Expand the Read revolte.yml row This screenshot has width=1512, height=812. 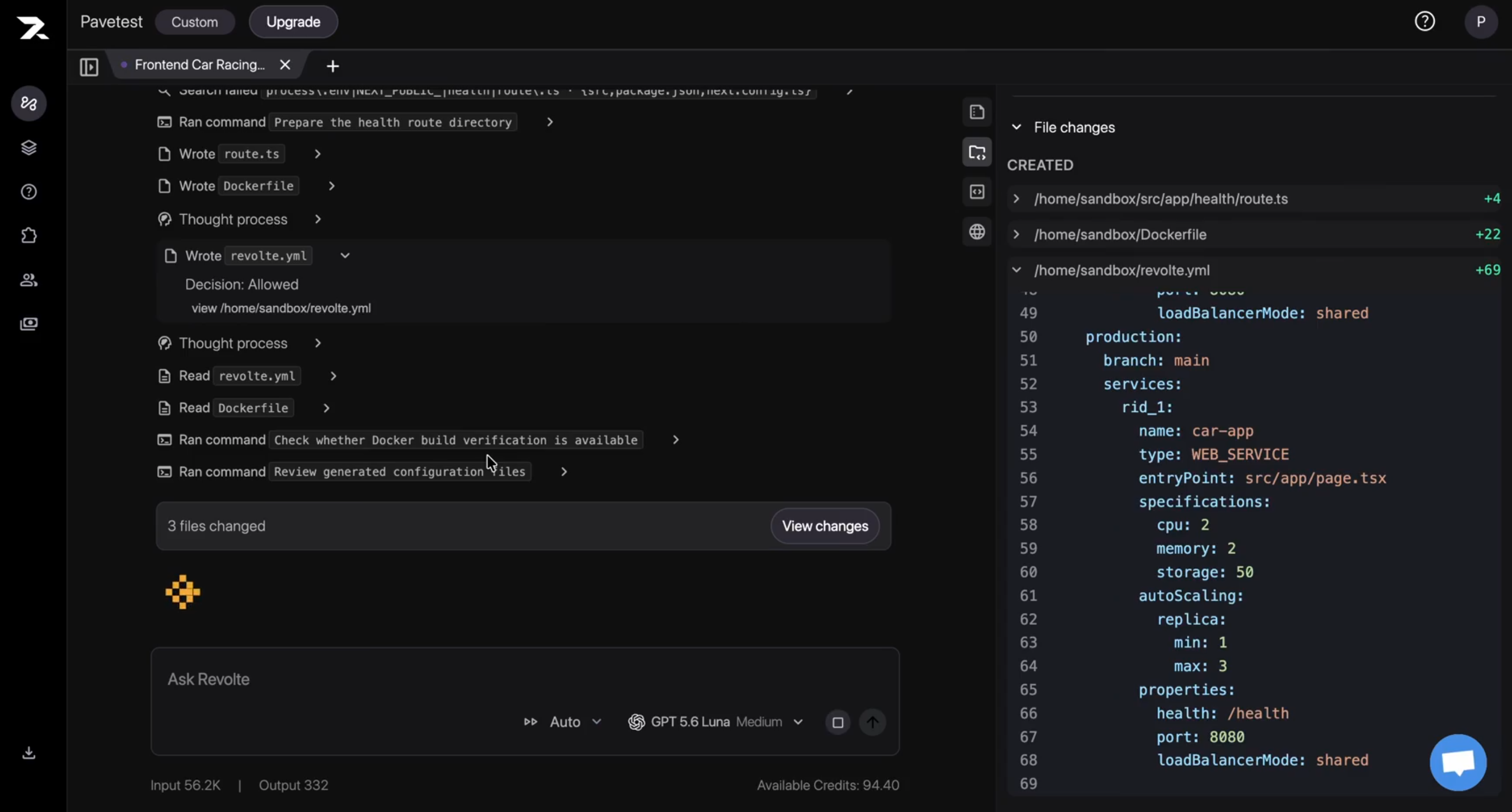coord(334,376)
